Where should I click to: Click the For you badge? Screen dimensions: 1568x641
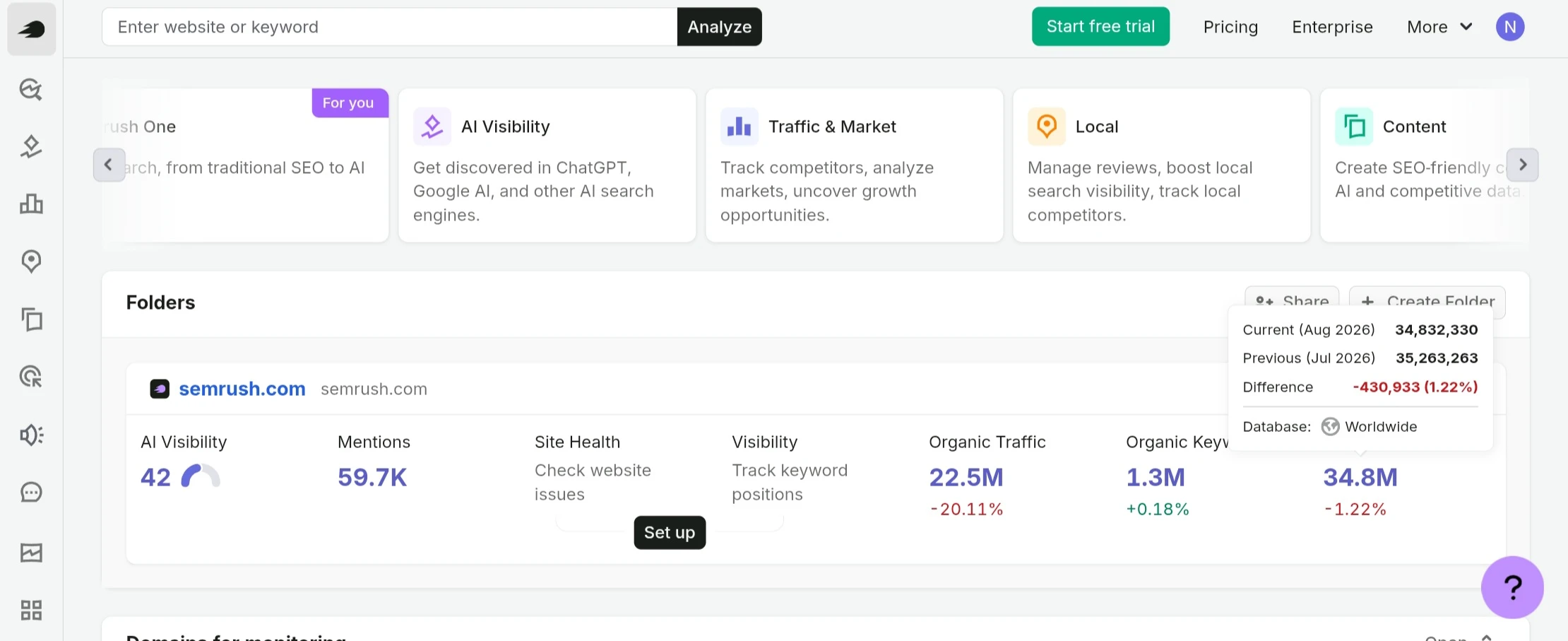tap(350, 102)
